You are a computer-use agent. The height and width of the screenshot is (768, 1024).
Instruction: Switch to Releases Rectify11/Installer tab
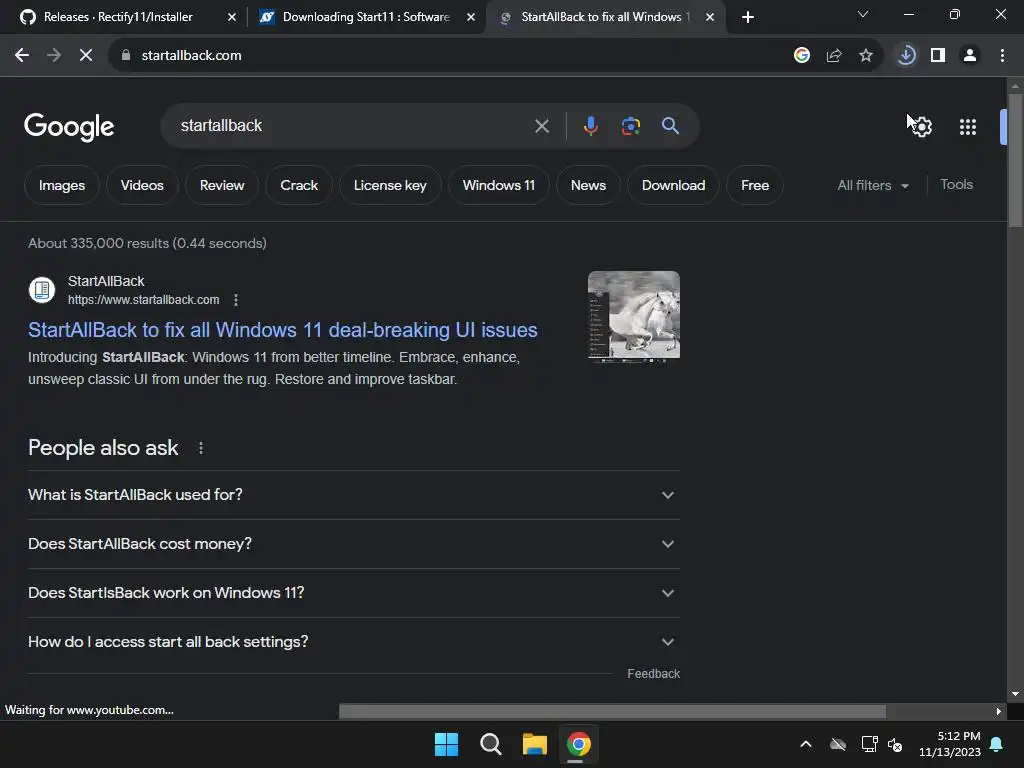(x=118, y=17)
